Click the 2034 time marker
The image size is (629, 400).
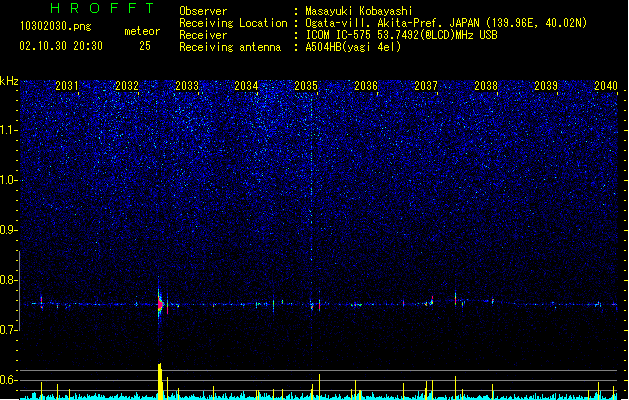pyautogui.click(x=246, y=86)
